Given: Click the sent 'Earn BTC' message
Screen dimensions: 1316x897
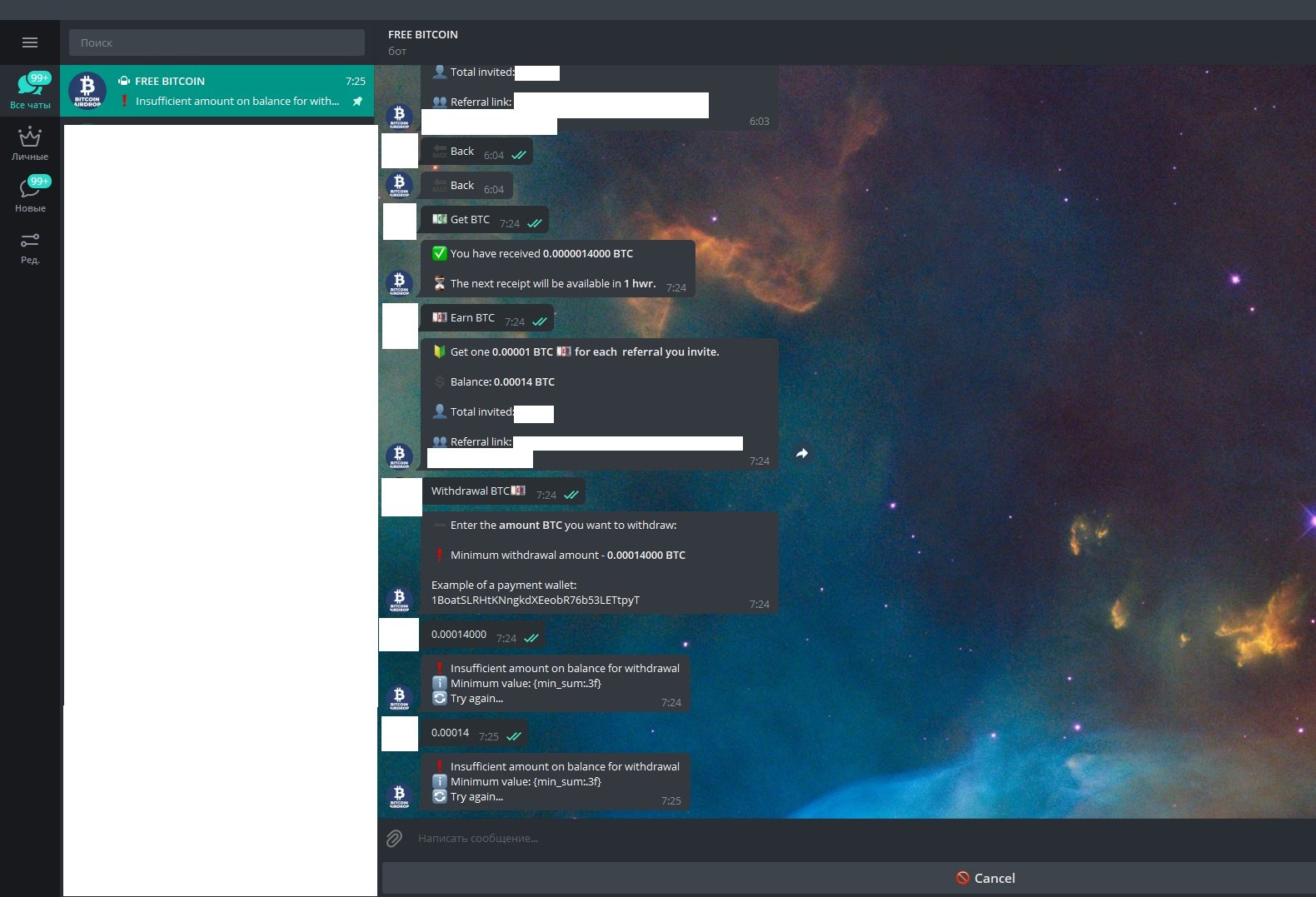Looking at the screenshot, I should click(487, 319).
